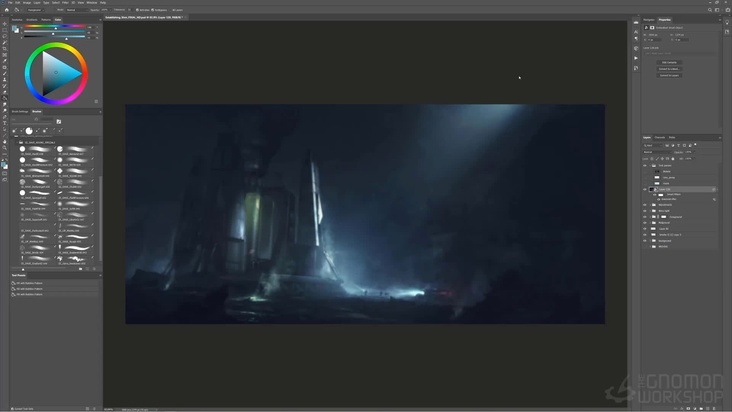The height and width of the screenshot is (412, 732).
Task: Select the Pen tool
Action: [x=5, y=117]
